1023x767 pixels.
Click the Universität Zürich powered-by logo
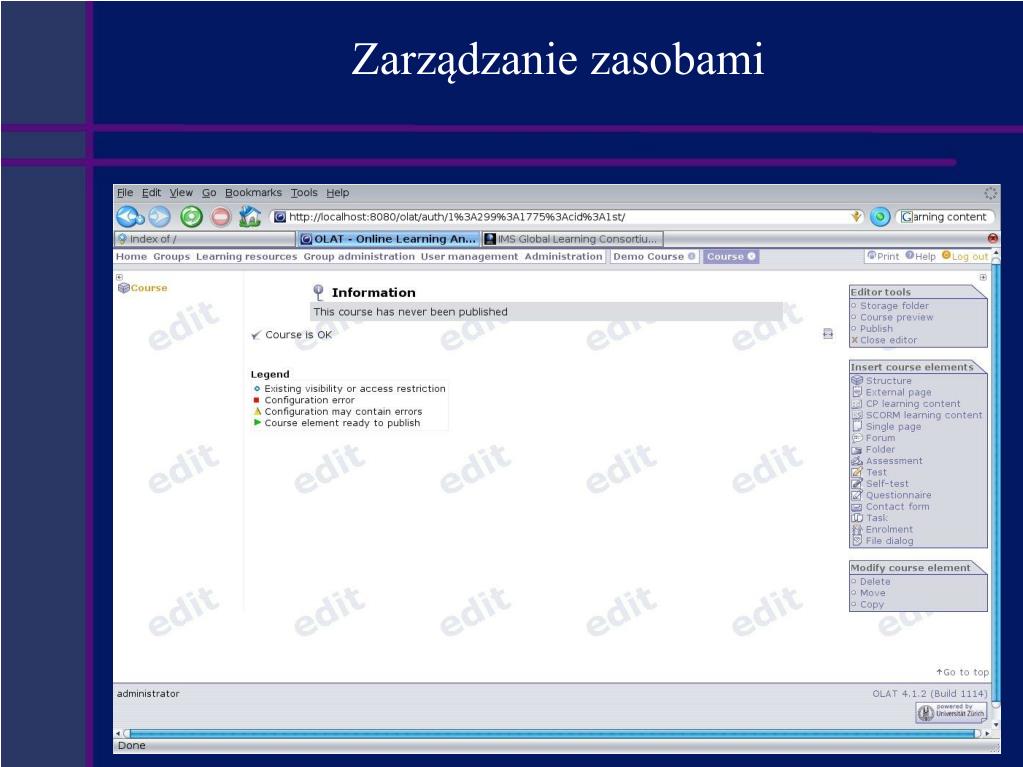click(951, 712)
